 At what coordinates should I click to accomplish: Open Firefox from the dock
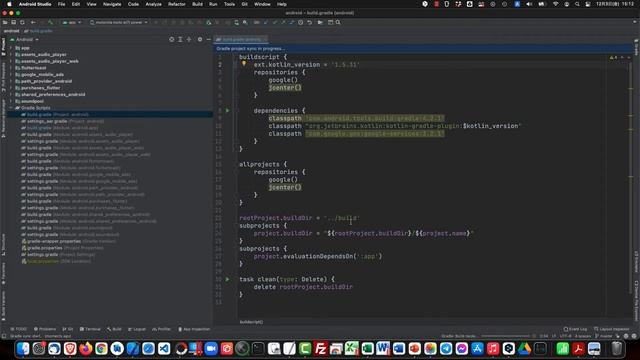[x=86, y=349]
